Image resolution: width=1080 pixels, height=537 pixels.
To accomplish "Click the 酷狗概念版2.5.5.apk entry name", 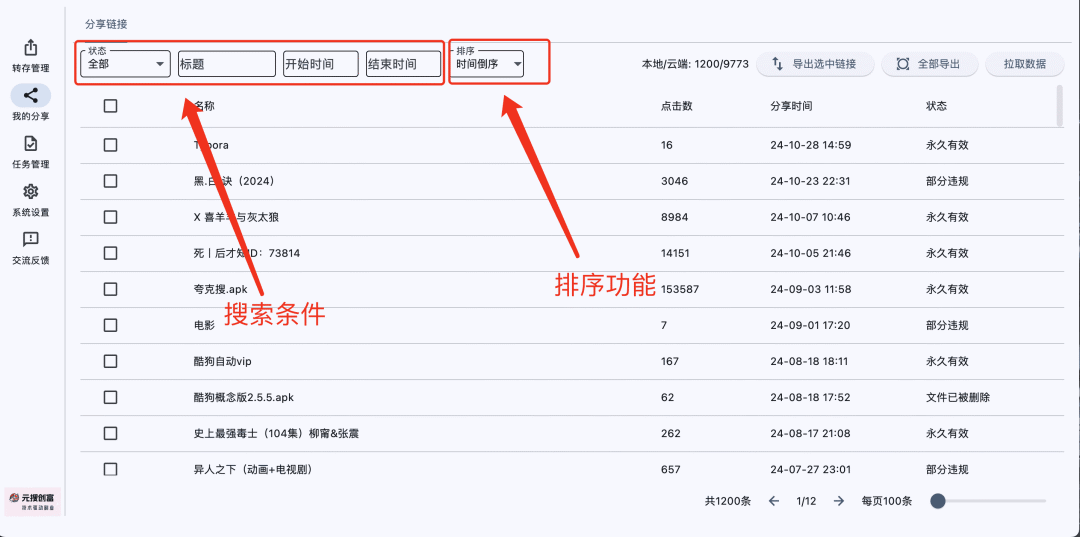I will click(245, 397).
